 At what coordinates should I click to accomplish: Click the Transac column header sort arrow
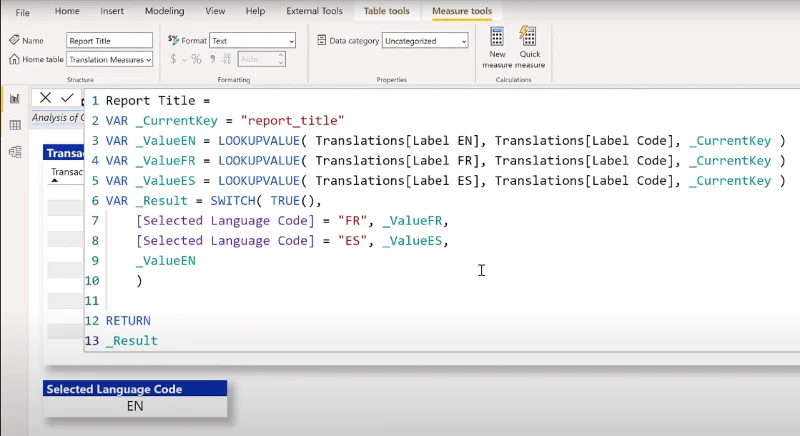click(x=55, y=181)
